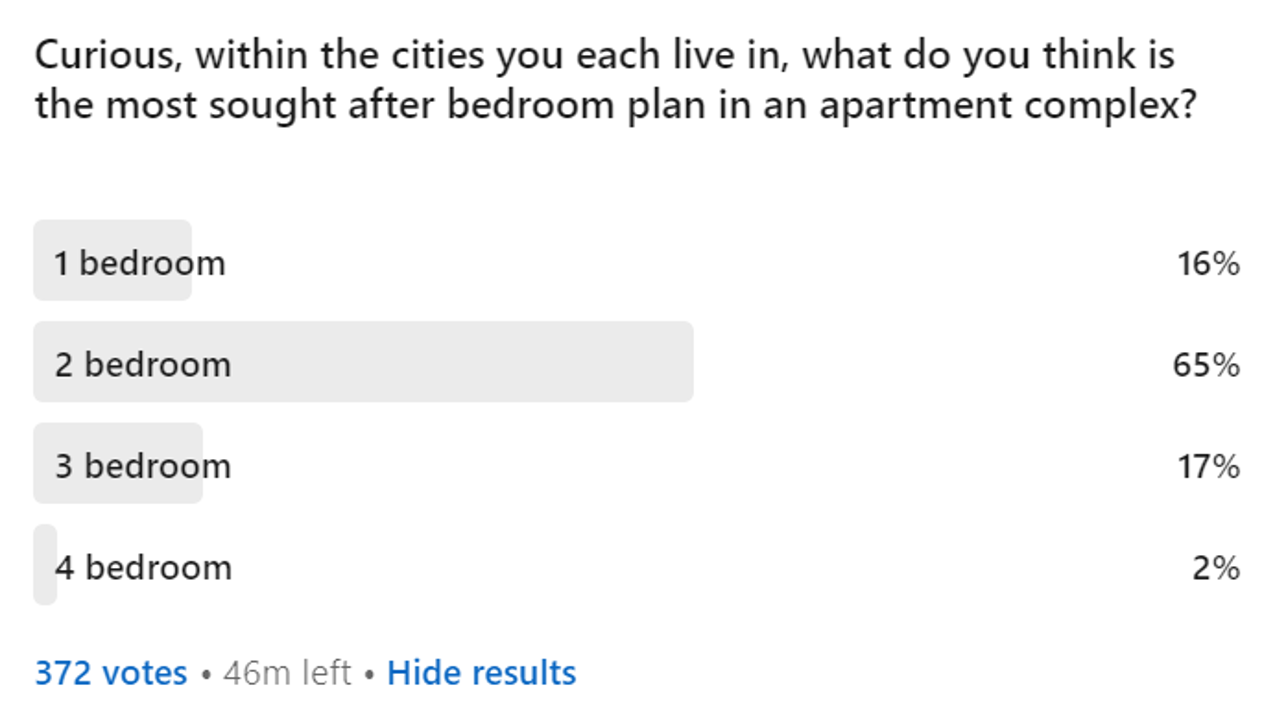Screen dimensions: 1275x716
Task: Click the 'apartment complex?' question text
Action: pos(1008,105)
